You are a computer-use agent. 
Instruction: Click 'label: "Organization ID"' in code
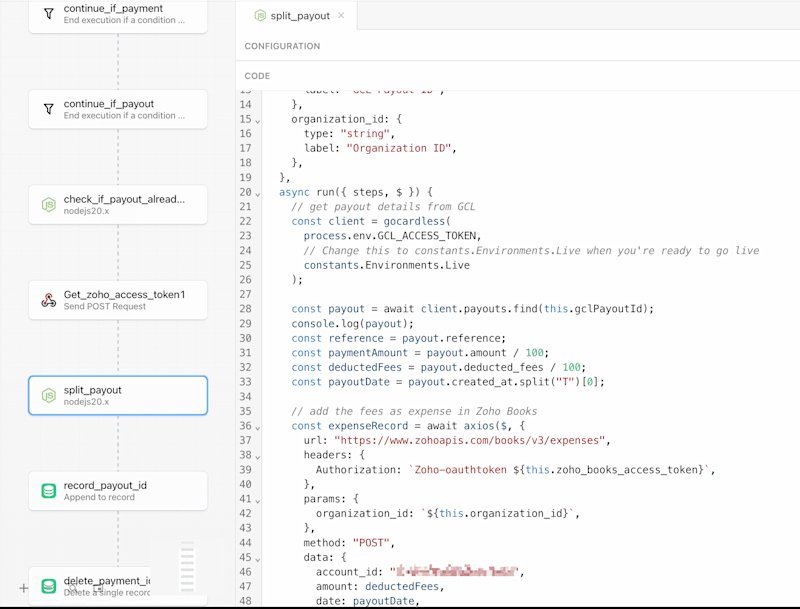point(380,148)
